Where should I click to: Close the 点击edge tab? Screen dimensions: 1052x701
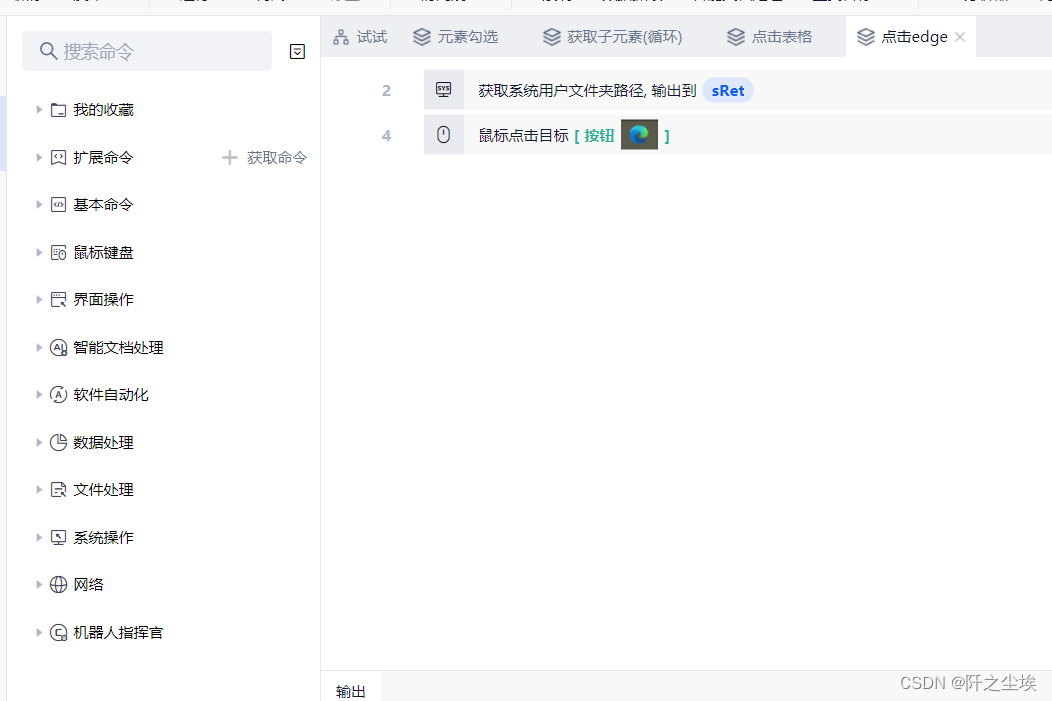click(960, 37)
